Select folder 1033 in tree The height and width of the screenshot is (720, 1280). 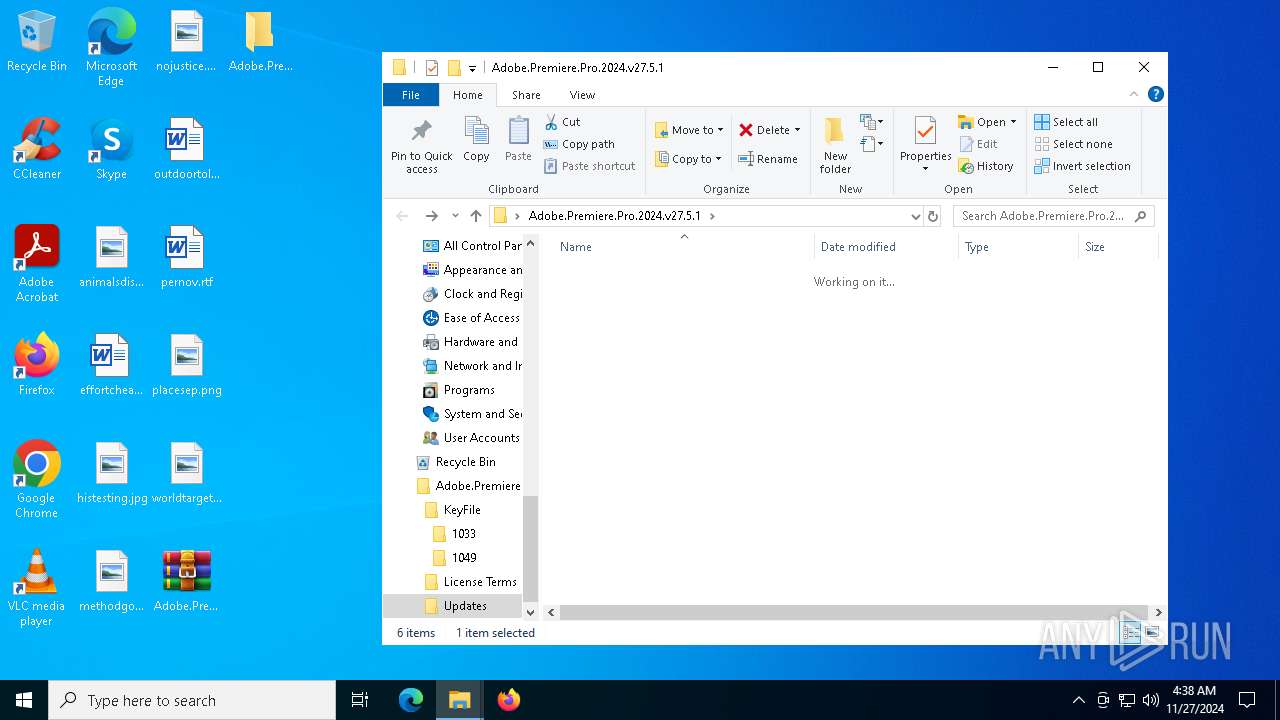[x=454, y=534]
